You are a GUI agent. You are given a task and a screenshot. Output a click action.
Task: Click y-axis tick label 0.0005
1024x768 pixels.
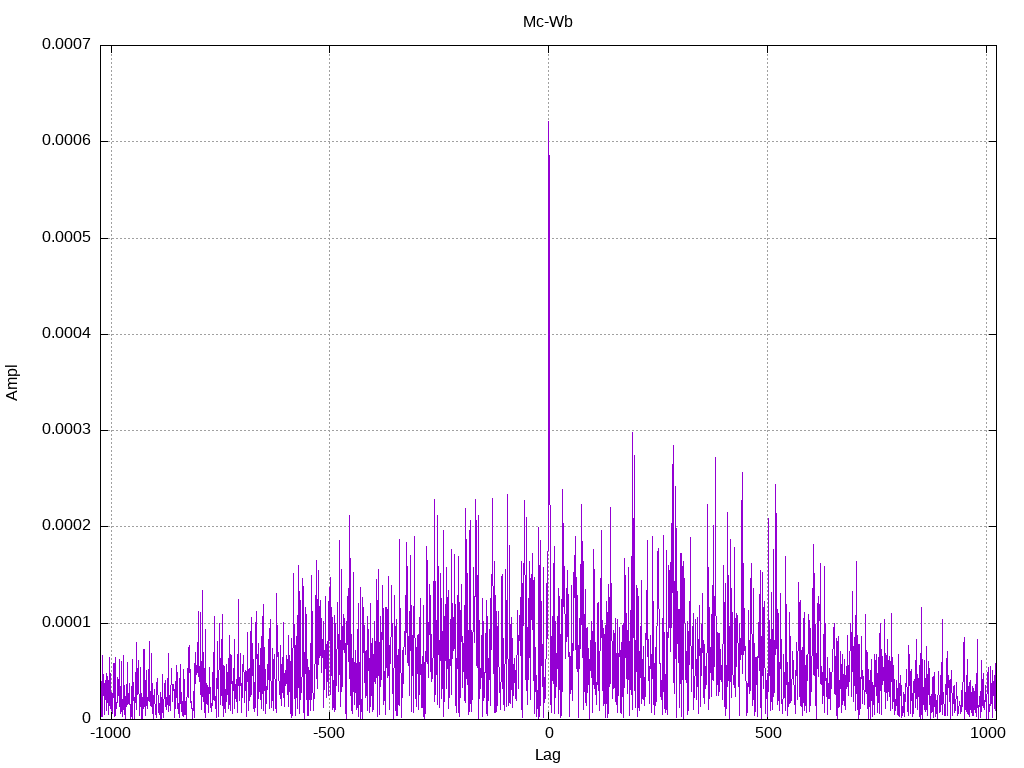coord(66,237)
